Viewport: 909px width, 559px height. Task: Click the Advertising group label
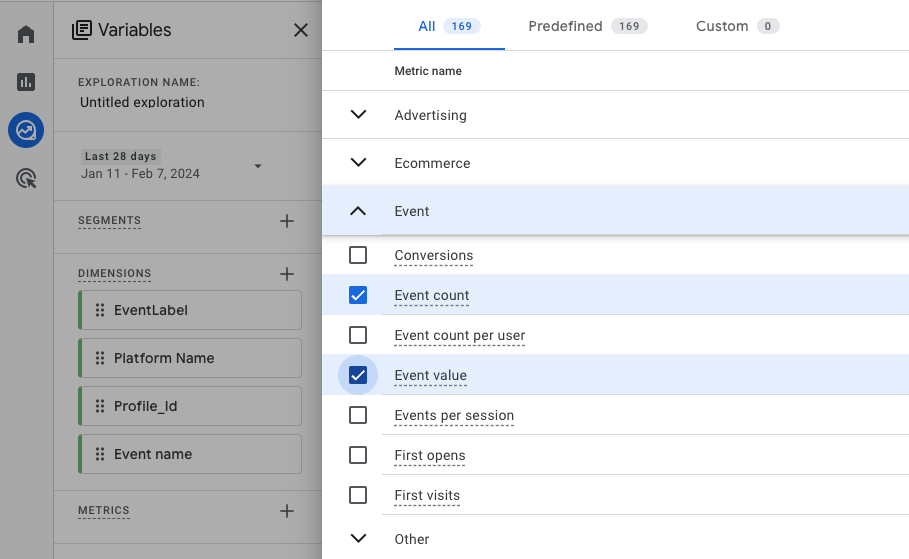(x=430, y=115)
